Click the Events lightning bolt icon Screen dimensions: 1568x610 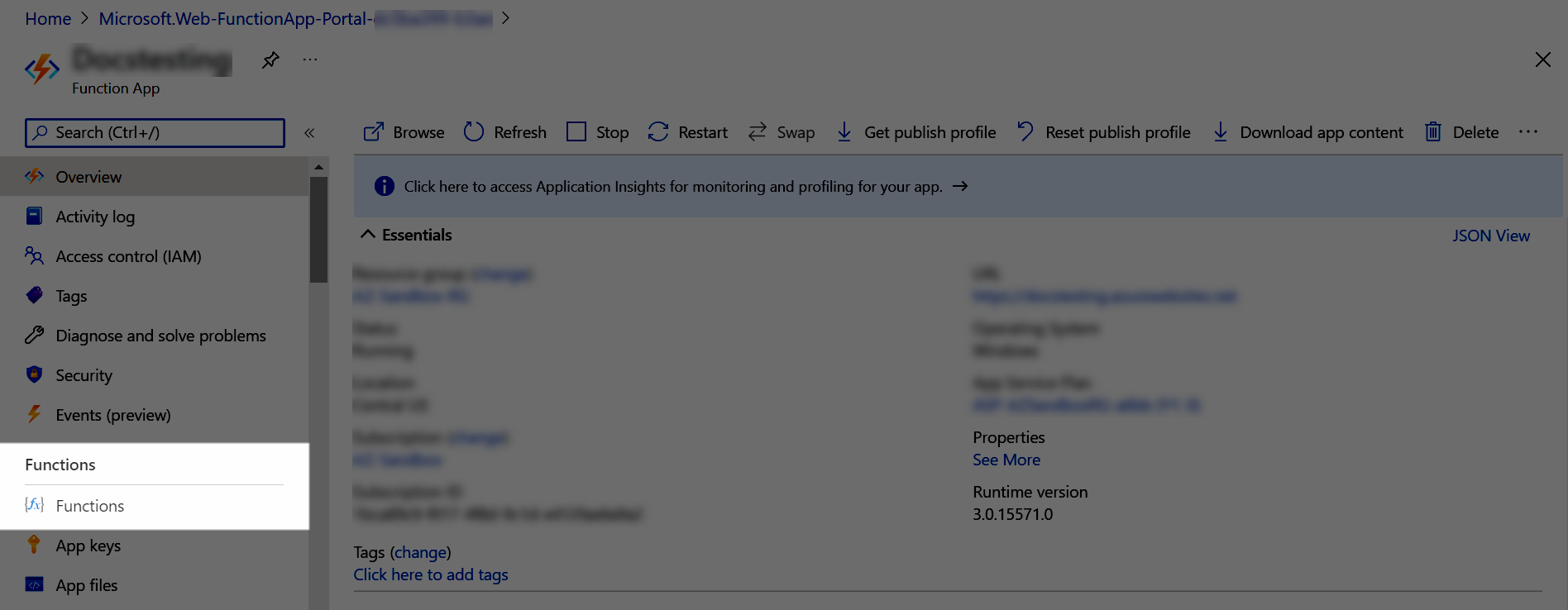34,414
